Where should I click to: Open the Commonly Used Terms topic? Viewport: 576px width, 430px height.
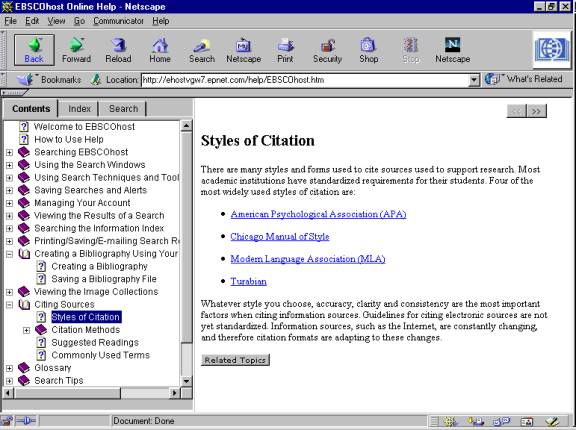pyautogui.click(x=101, y=355)
